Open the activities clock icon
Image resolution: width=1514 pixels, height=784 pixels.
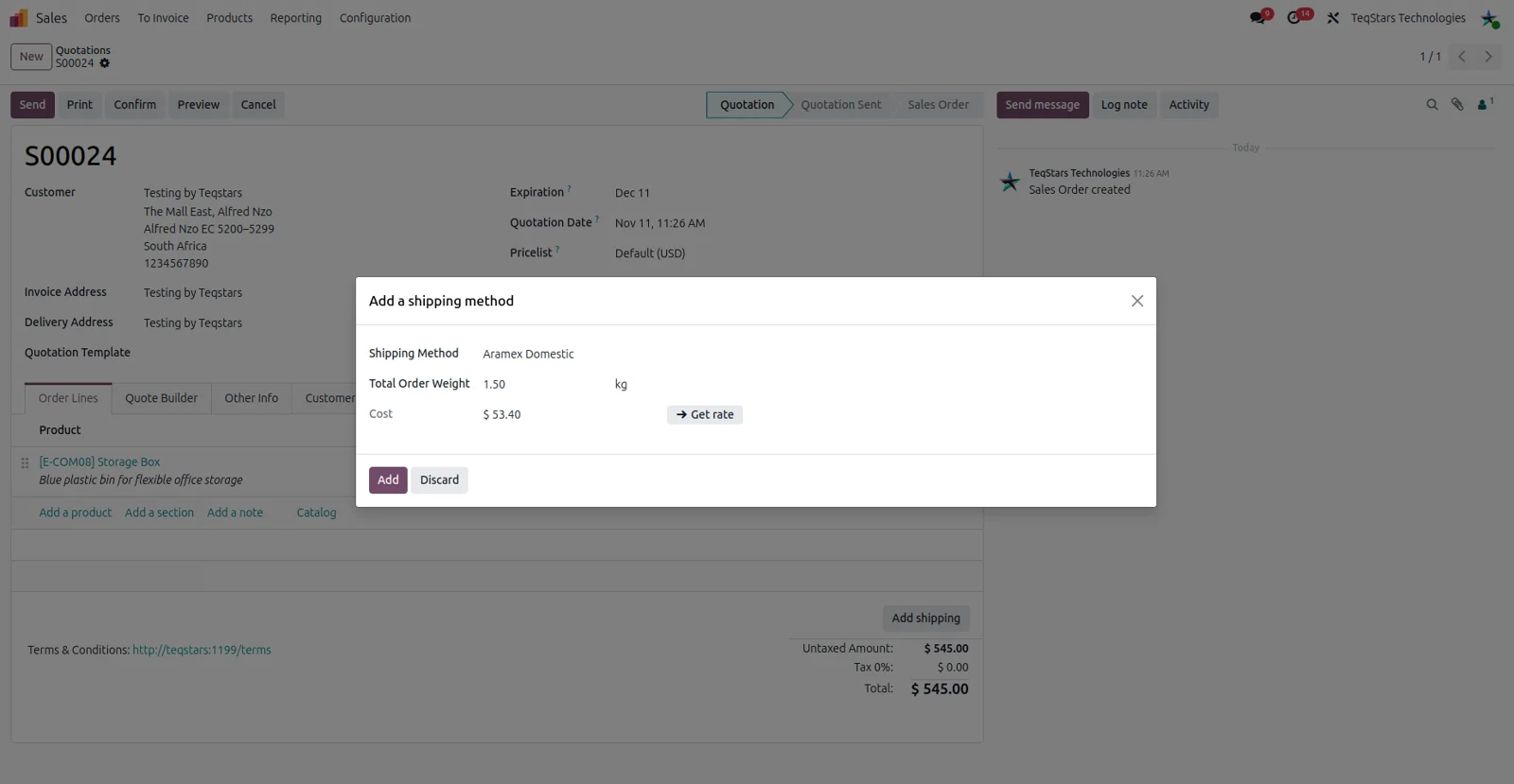pos(1294,18)
